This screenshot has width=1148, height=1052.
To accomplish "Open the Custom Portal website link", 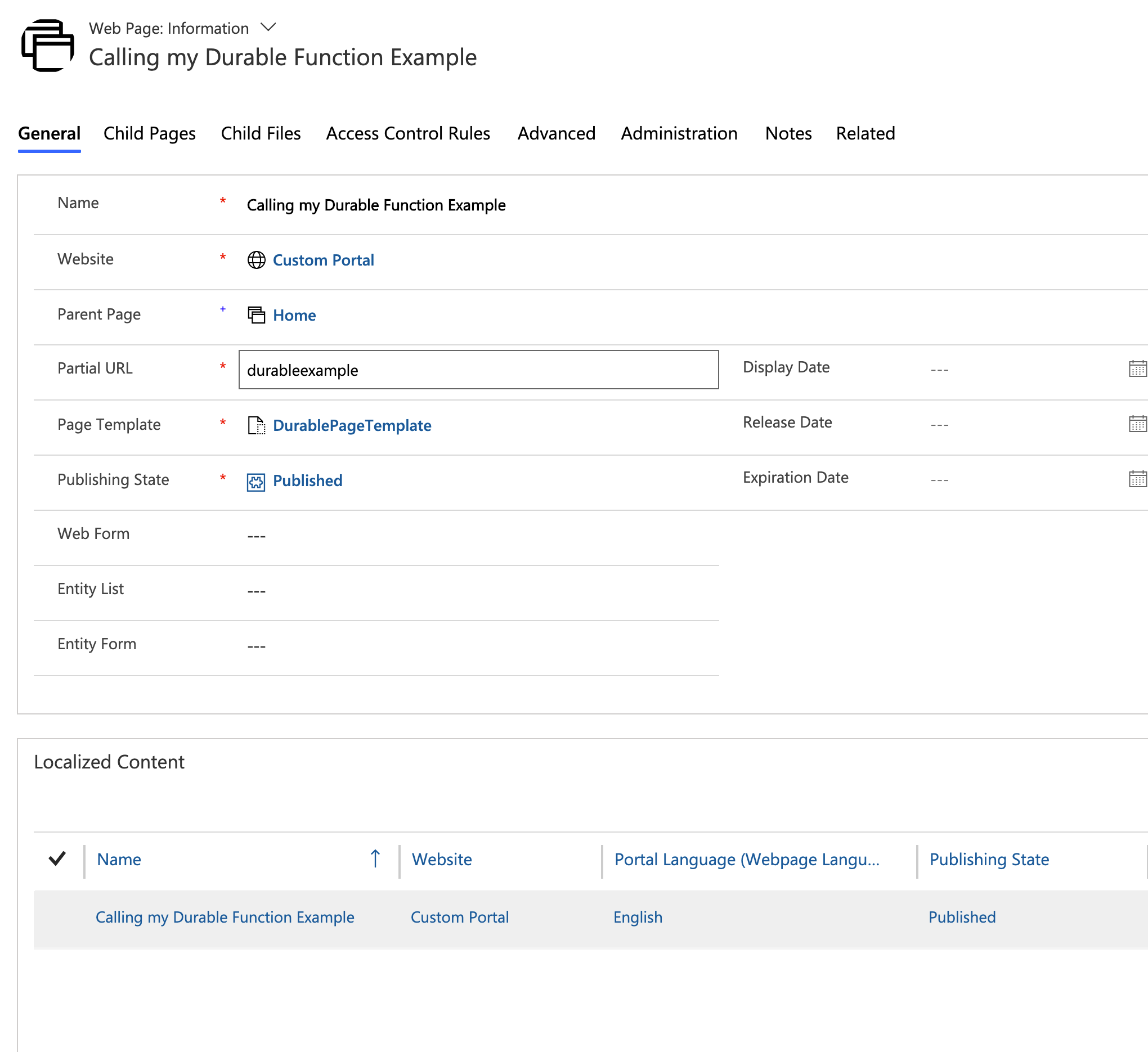I will pos(324,260).
